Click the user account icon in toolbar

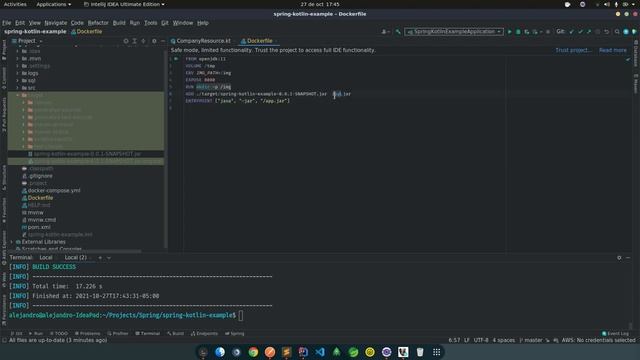pyautogui.click(x=384, y=32)
